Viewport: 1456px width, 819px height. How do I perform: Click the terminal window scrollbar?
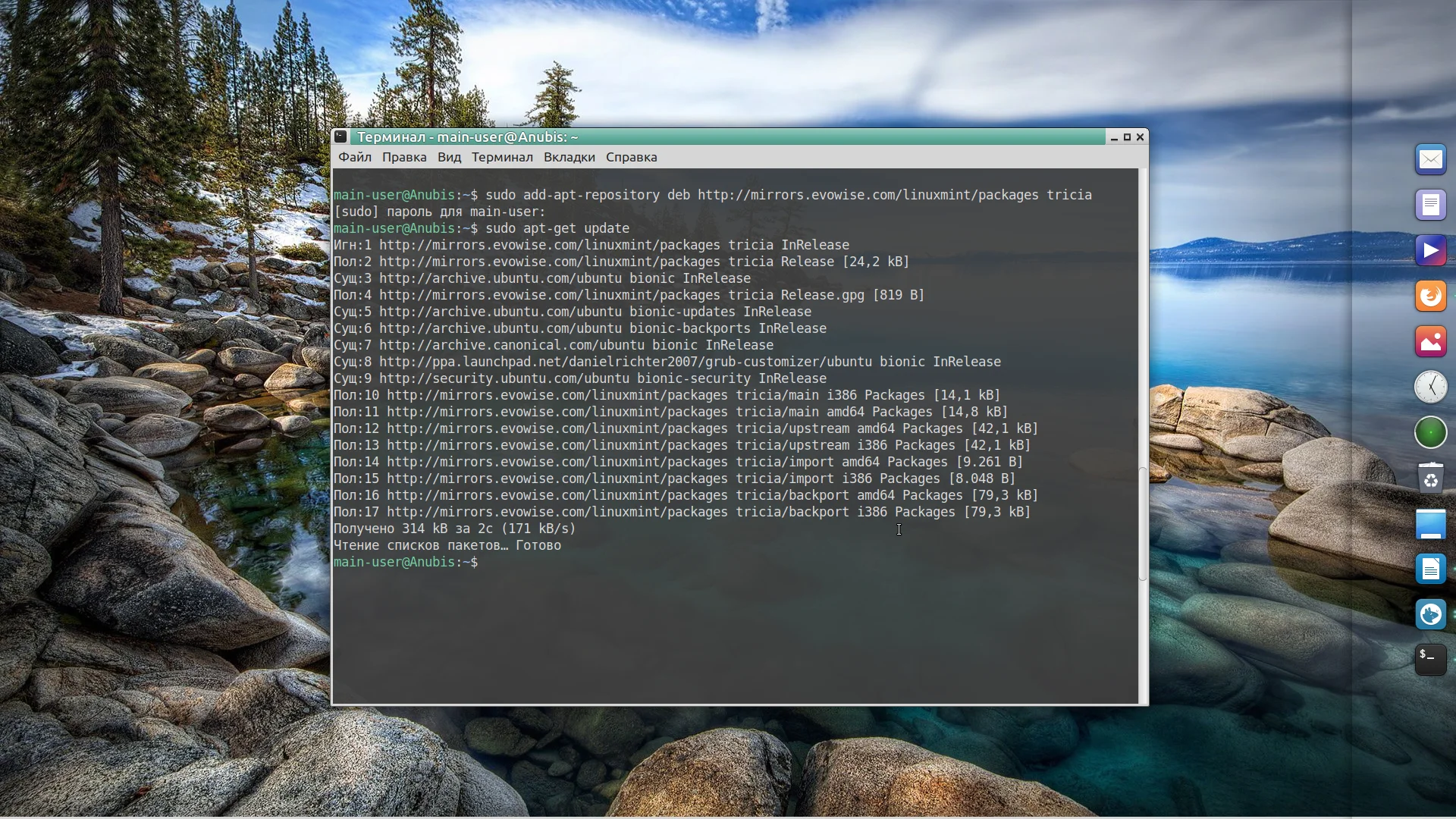pyautogui.click(x=1143, y=523)
